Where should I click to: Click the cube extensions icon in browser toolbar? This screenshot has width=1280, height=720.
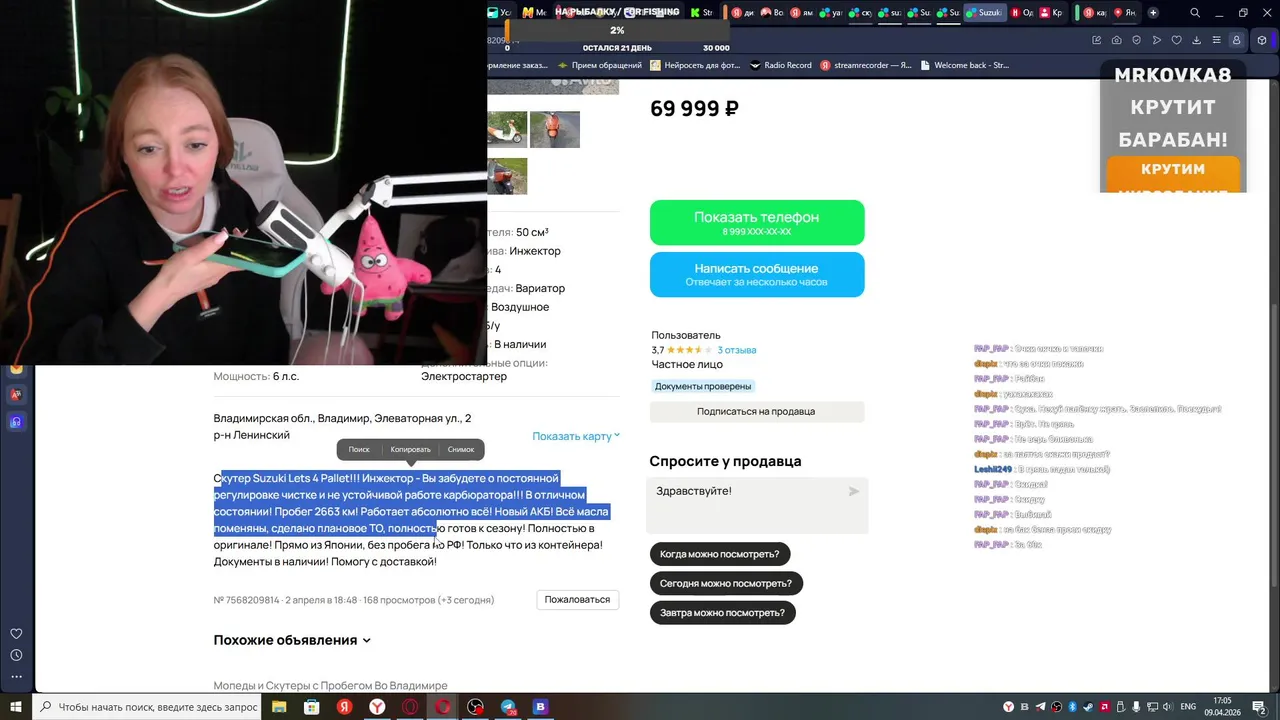pos(1262,40)
